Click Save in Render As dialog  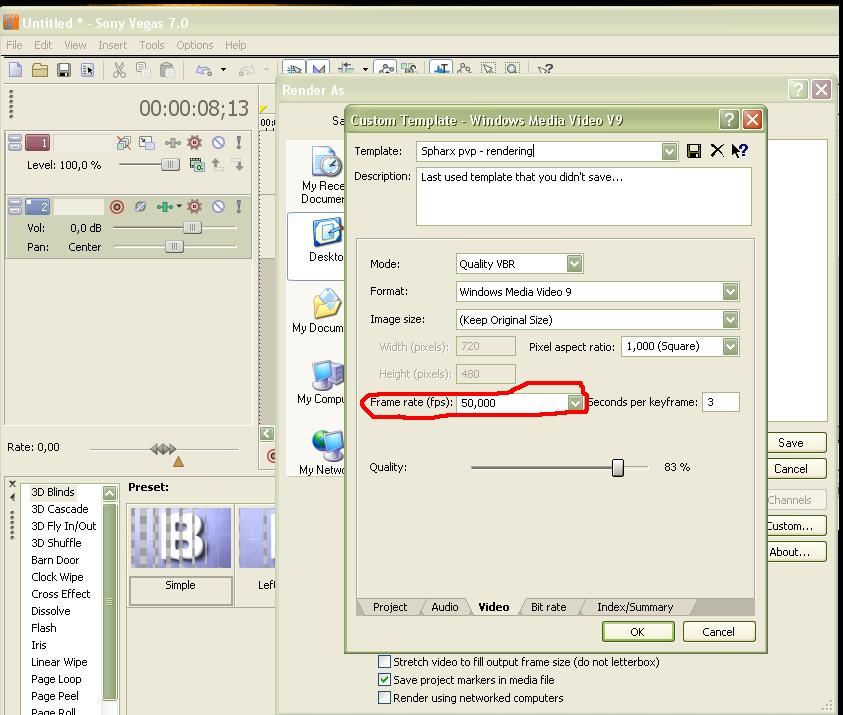coord(796,443)
